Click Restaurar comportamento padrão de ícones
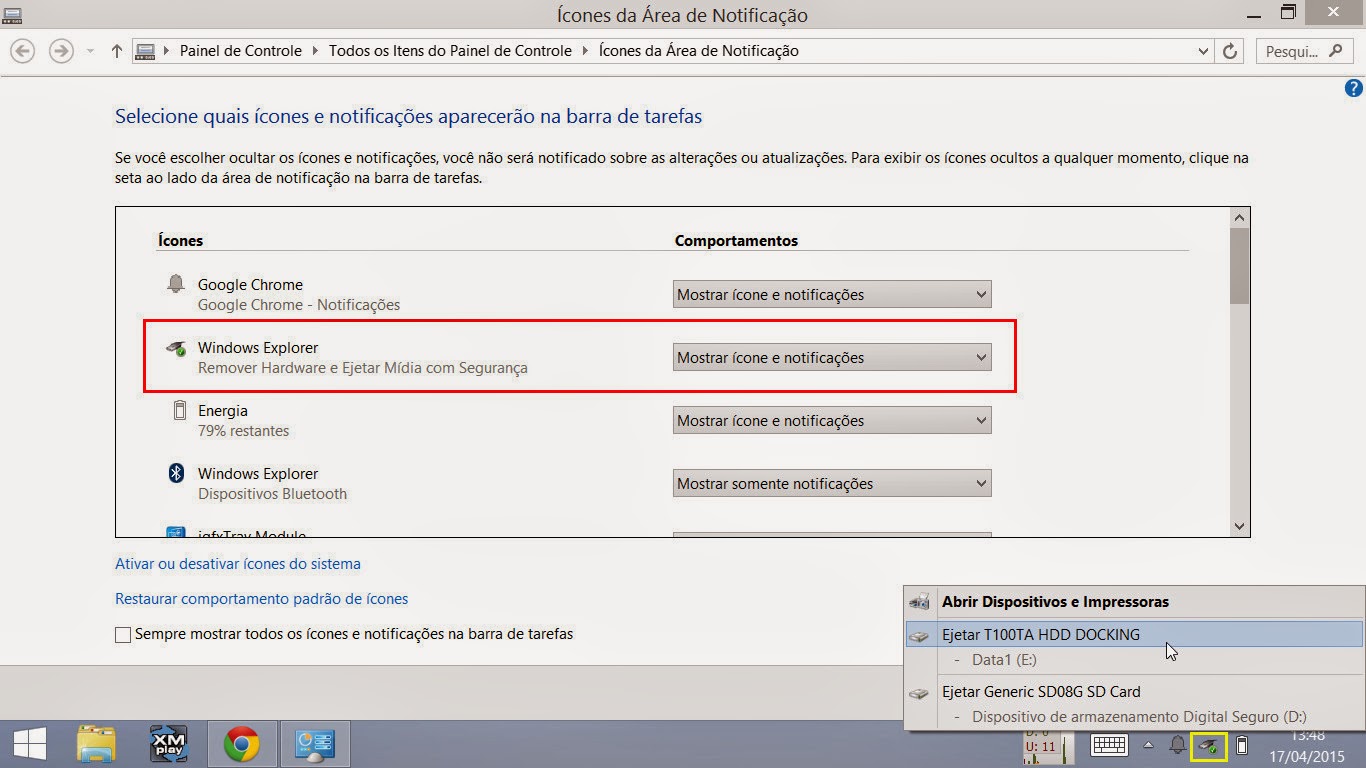1366x768 pixels. 262,599
